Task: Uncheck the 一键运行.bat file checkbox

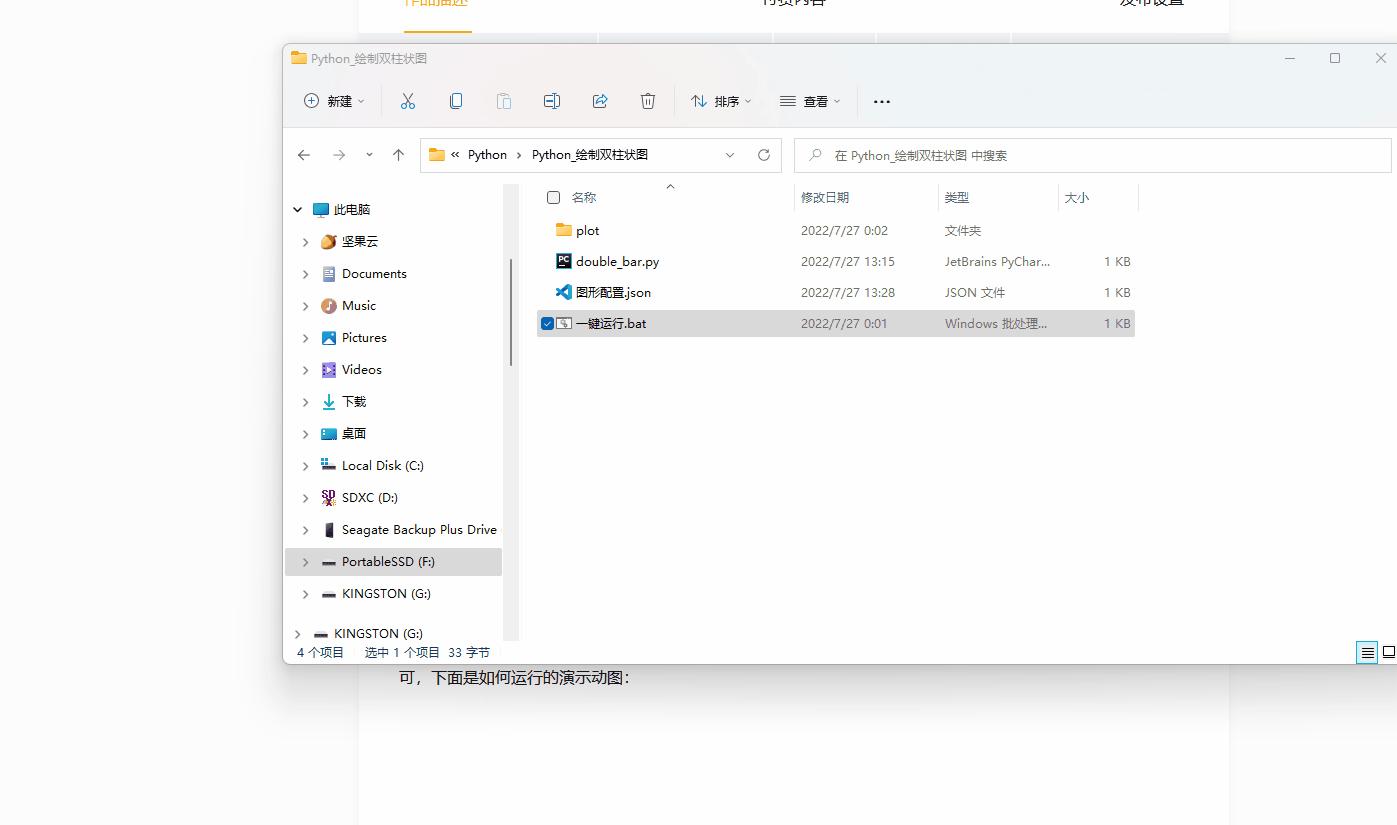Action: (x=547, y=324)
